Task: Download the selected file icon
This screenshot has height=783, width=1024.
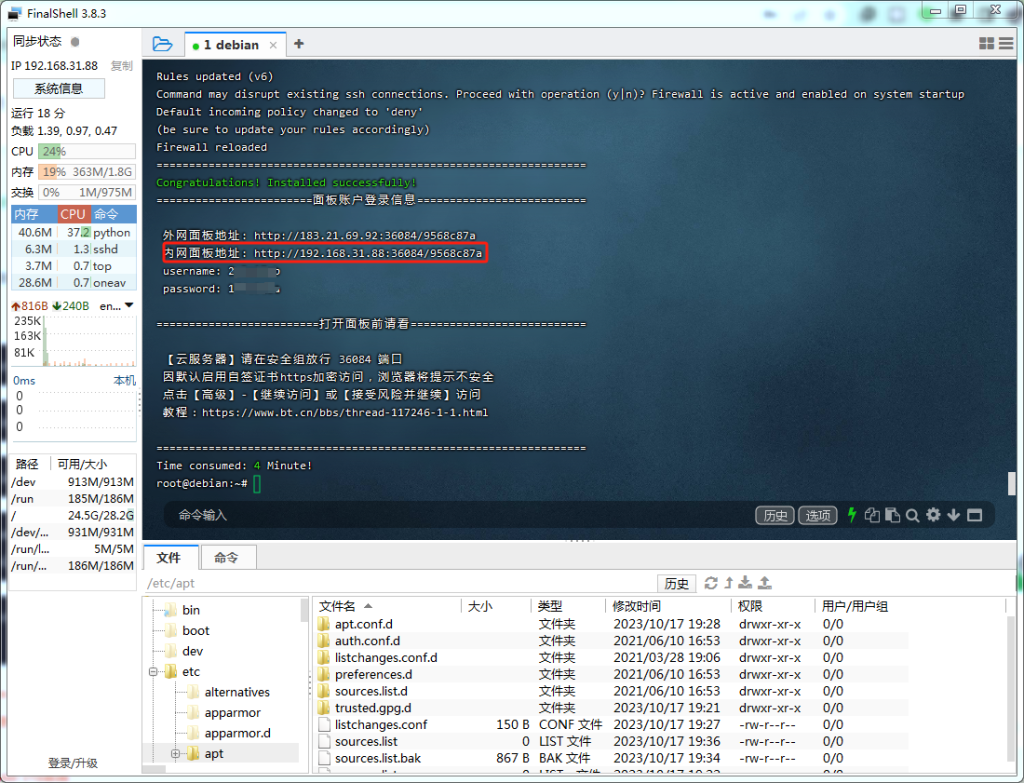Action: tap(745, 583)
